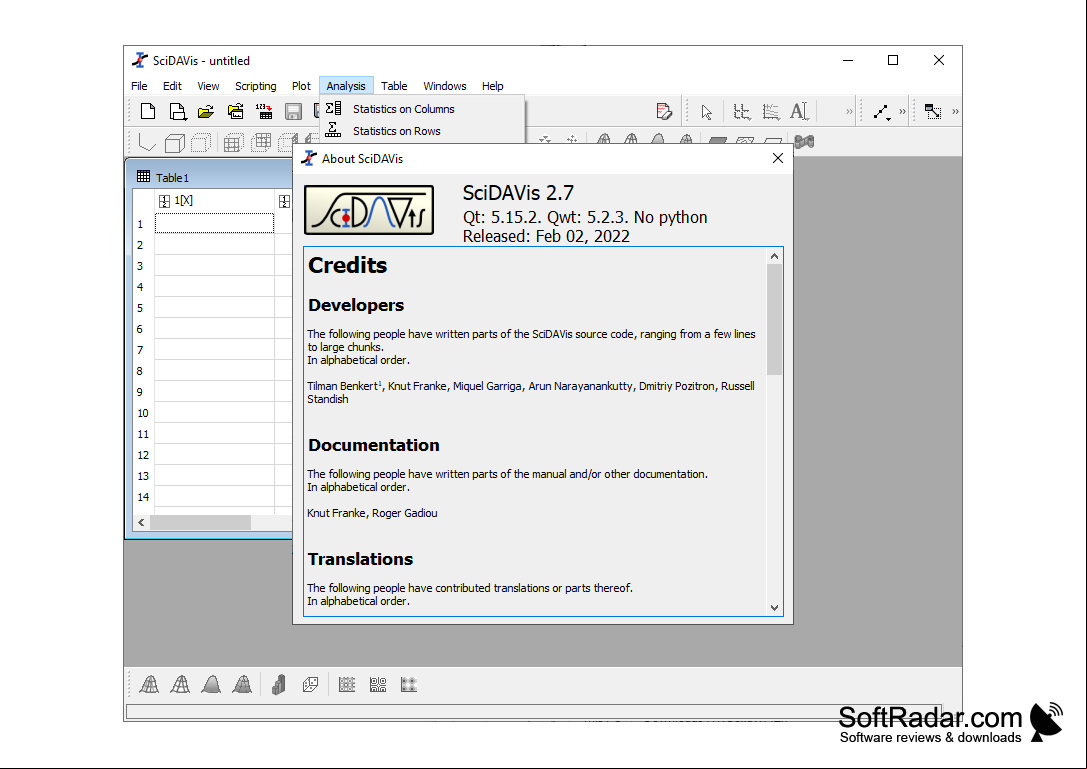Open the Scripting menu
Screen dimensions: 1087x769
(x=256, y=86)
